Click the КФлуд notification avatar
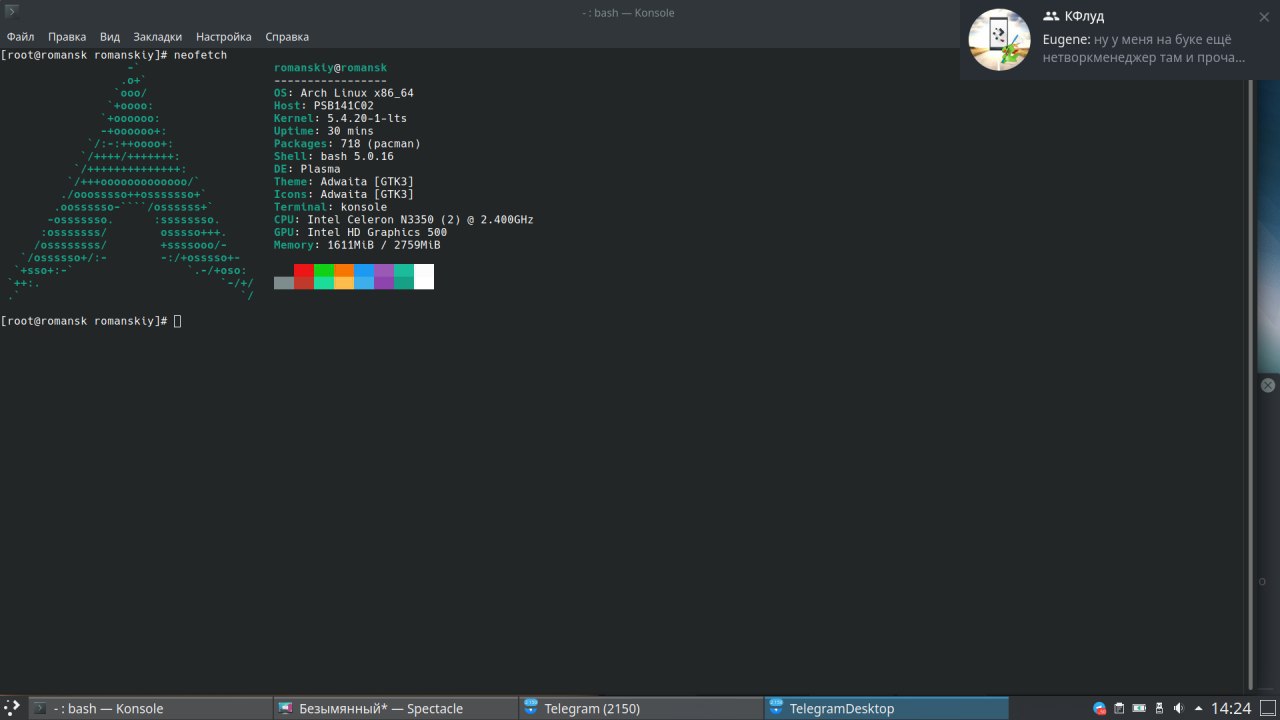The width and height of the screenshot is (1280, 720). point(1000,40)
